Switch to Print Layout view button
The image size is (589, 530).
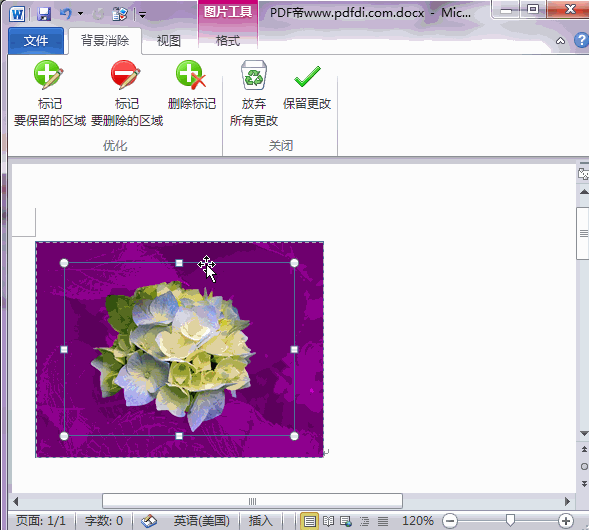(x=310, y=521)
